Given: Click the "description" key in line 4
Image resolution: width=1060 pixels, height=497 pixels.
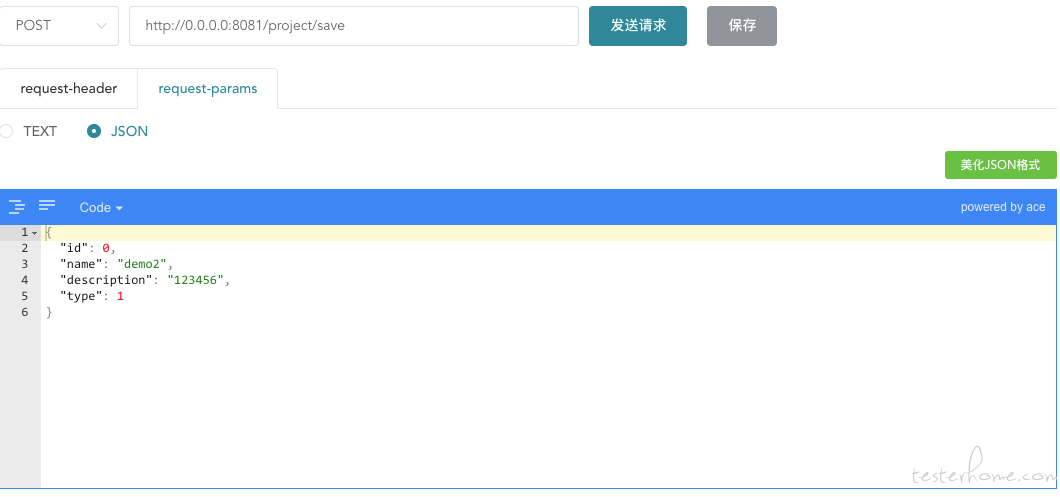Looking at the screenshot, I should click(107, 280).
